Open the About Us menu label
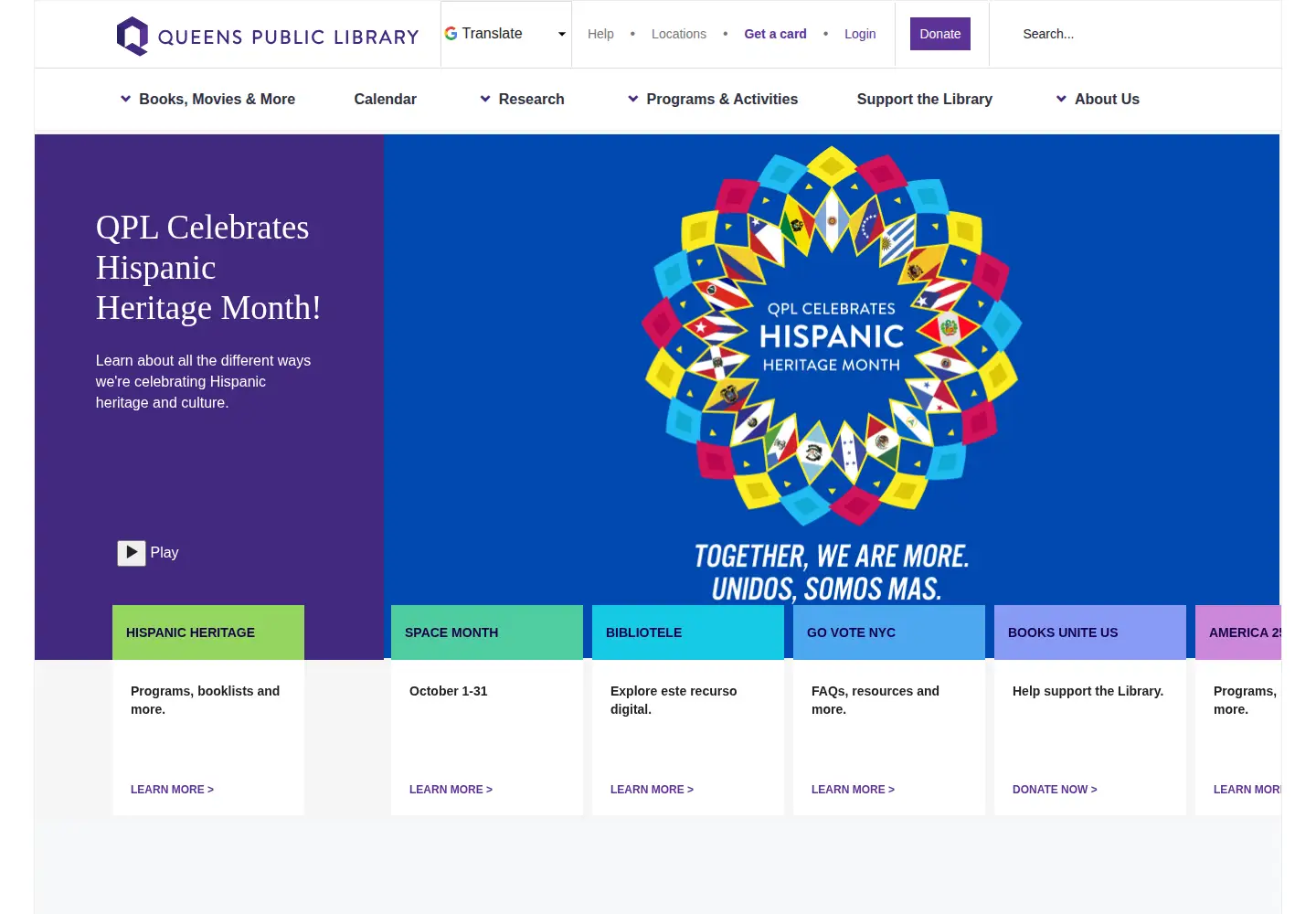 [x=1107, y=99]
